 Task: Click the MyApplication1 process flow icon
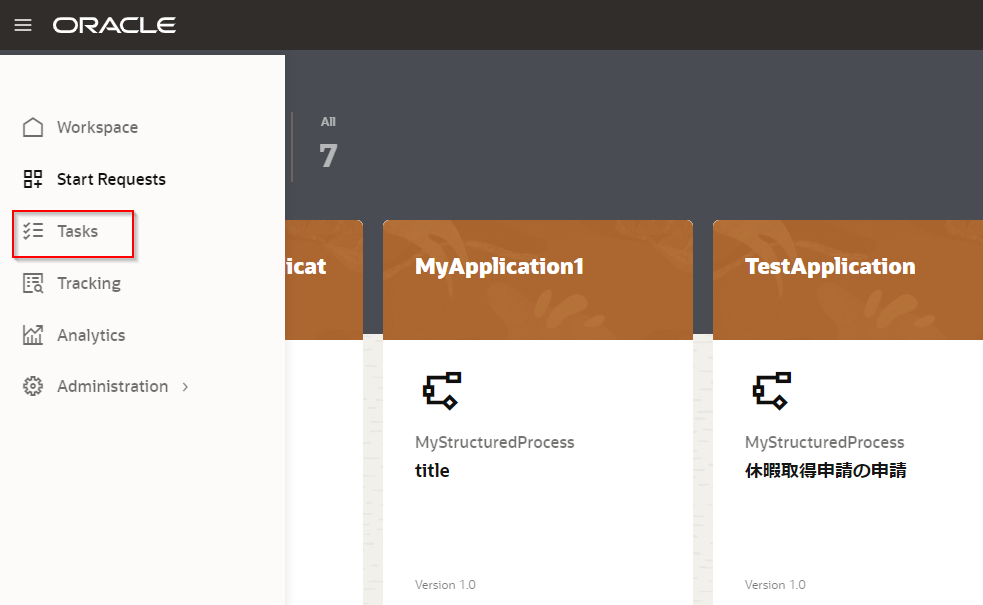tap(441, 390)
